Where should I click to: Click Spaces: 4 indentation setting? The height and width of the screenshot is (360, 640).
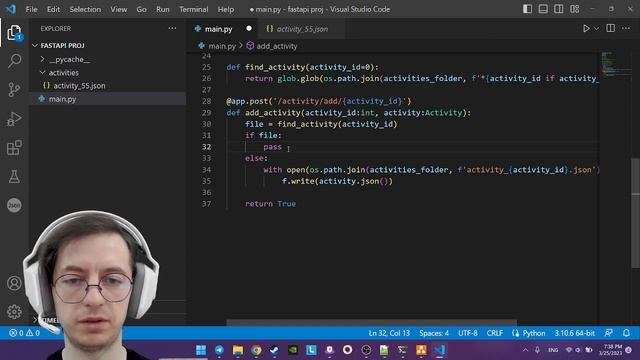click(x=434, y=333)
